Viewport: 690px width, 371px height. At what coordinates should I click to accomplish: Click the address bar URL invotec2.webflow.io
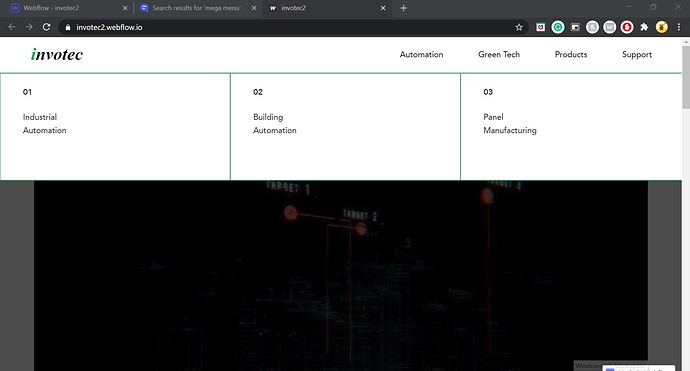tap(109, 27)
